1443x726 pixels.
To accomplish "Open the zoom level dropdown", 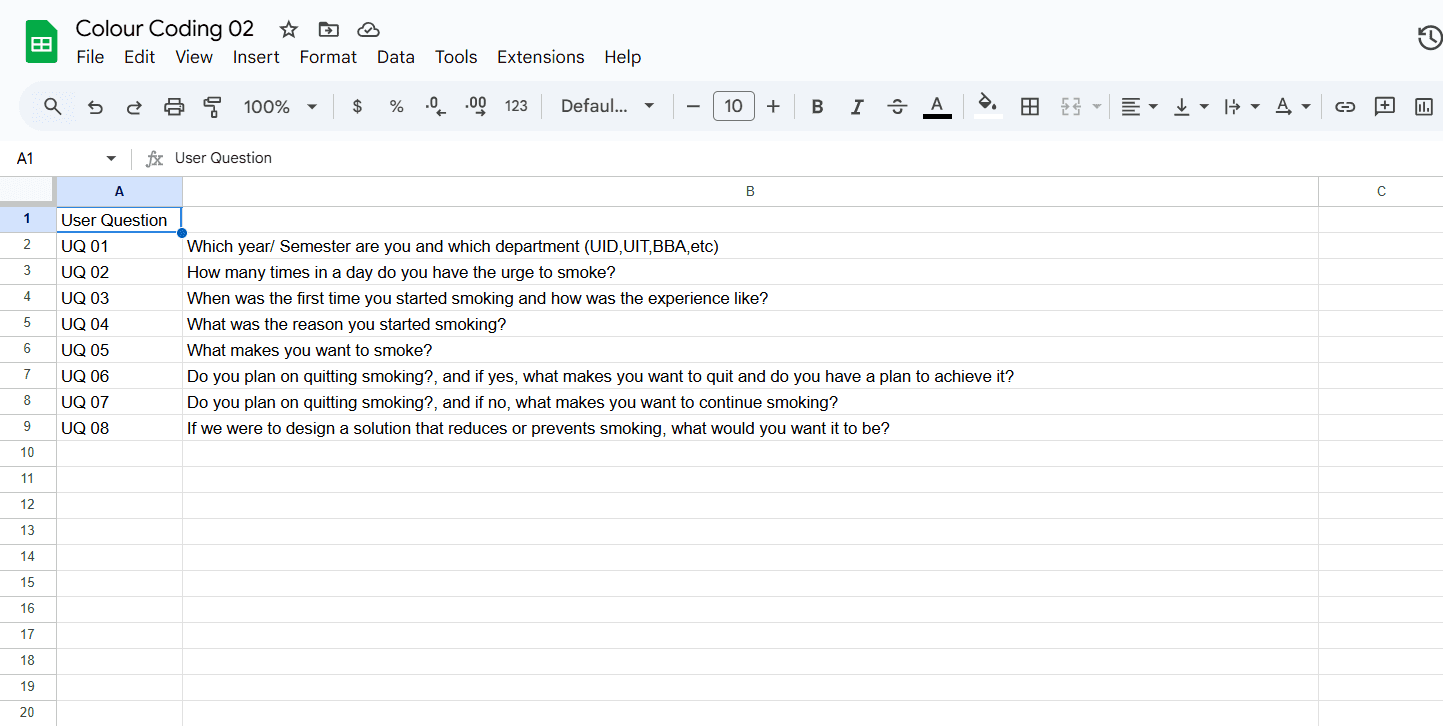I will tap(280, 106).
